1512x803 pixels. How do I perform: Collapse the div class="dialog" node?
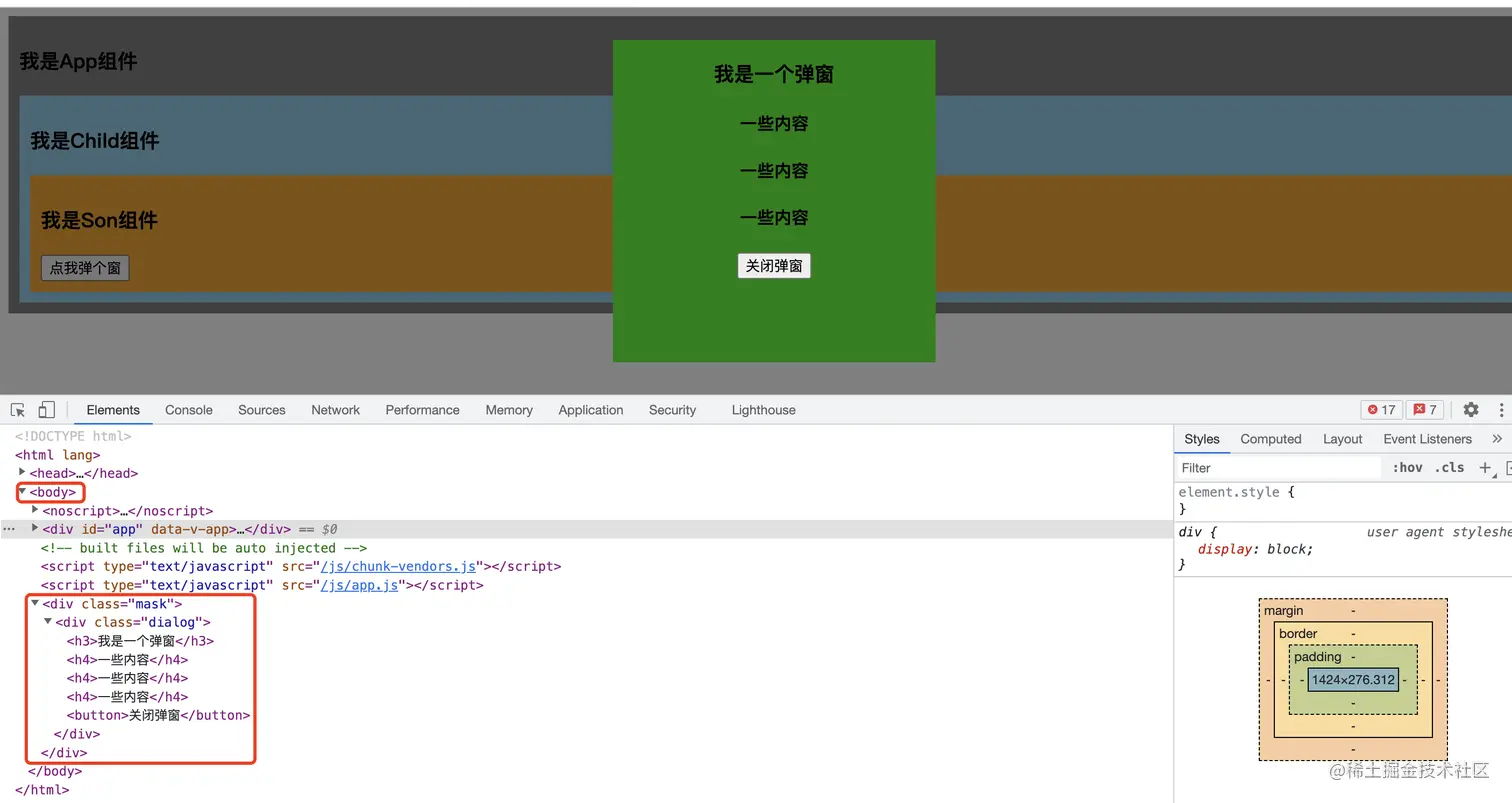click(x=48, y=622)
